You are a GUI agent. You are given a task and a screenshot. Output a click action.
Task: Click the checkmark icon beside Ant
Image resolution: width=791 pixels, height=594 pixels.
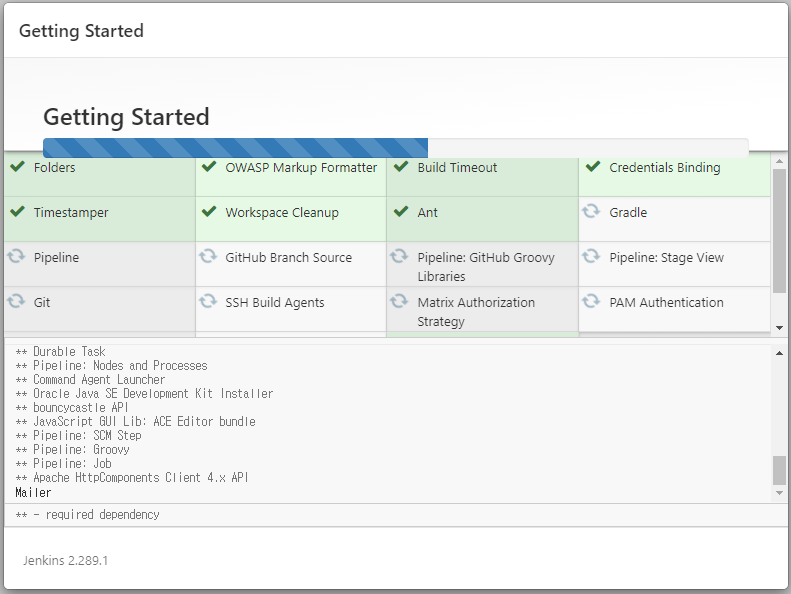(x=401, y=211)
